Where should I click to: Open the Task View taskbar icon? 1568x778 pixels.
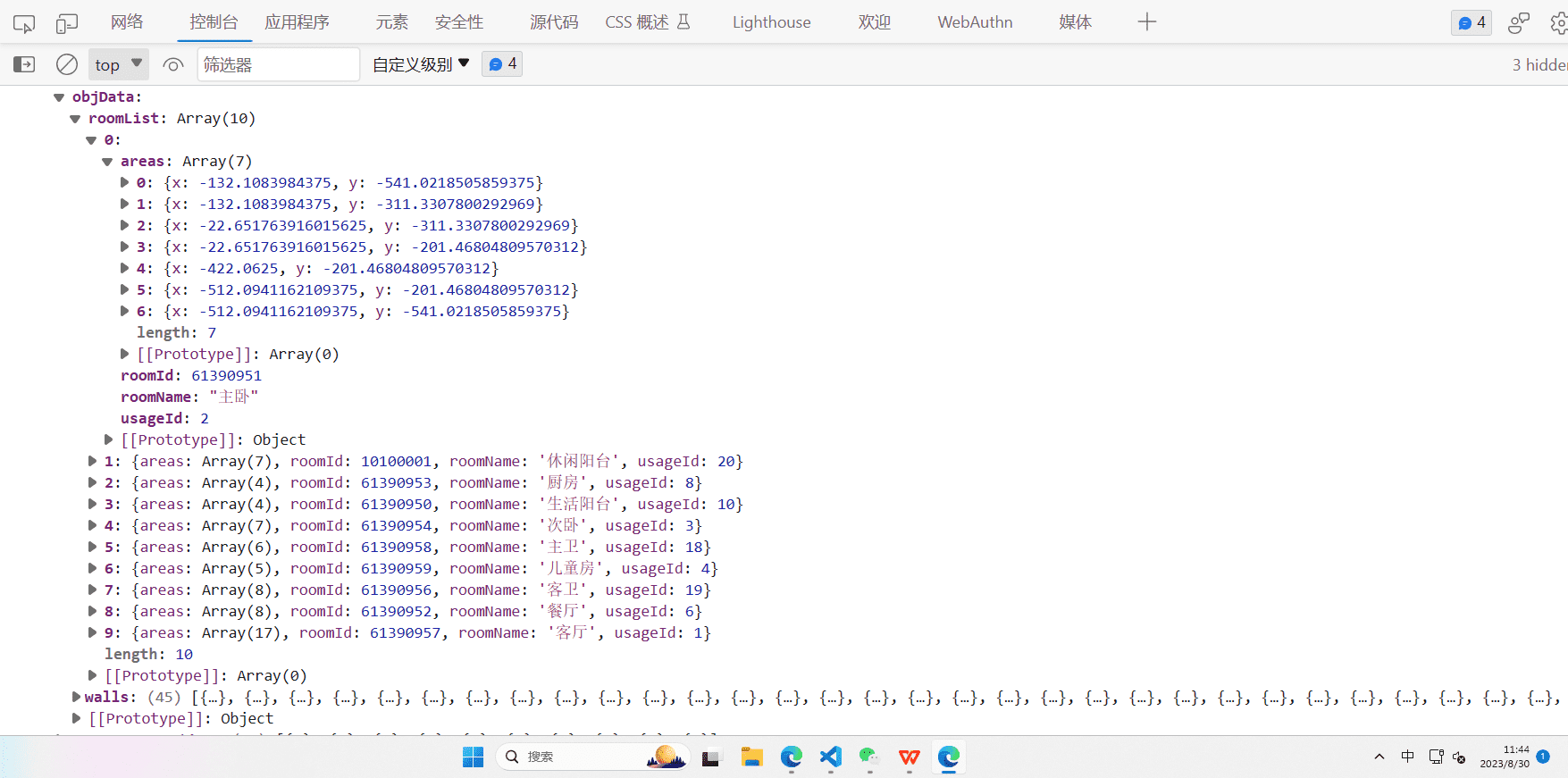[x=711, y=757]
